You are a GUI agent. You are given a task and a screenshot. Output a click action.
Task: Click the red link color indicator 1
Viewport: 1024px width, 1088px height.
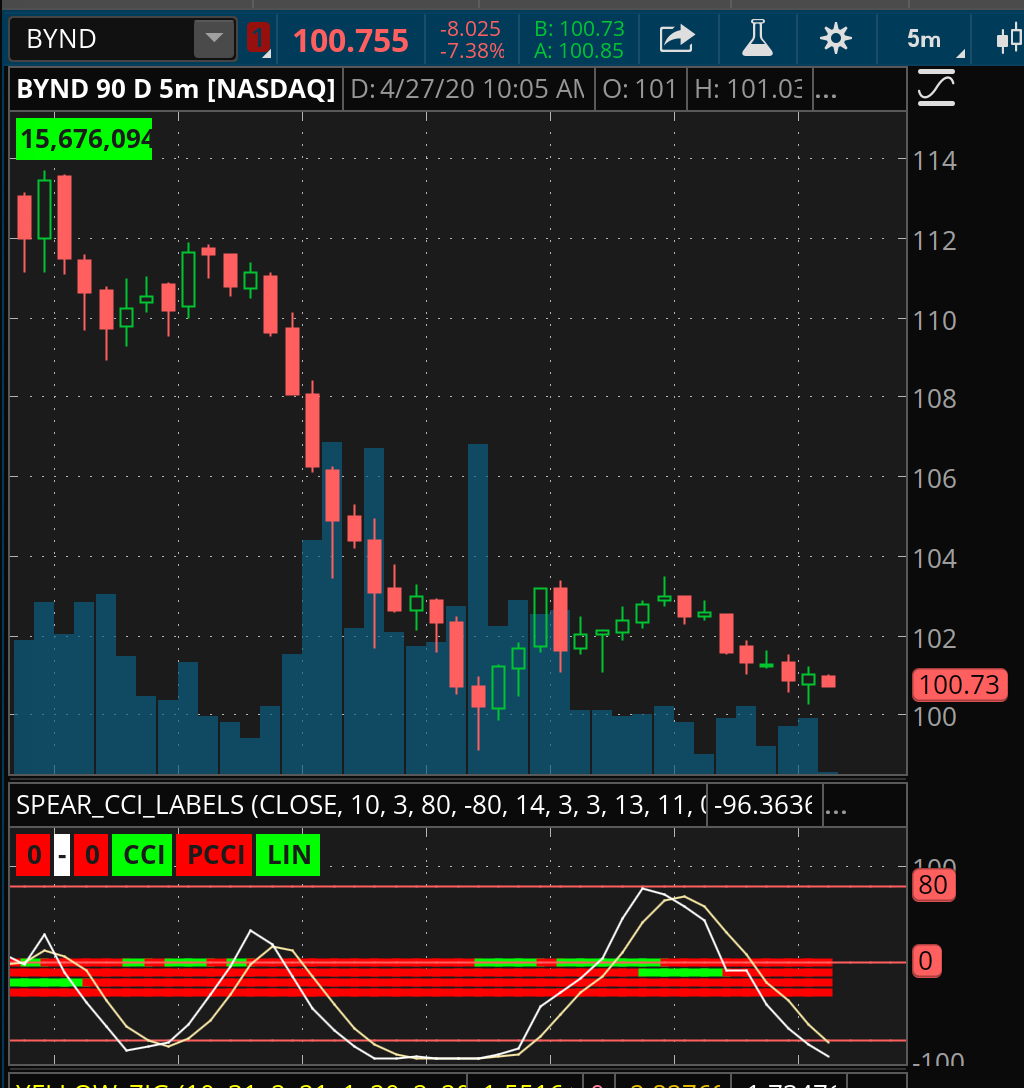coord(258,39)
